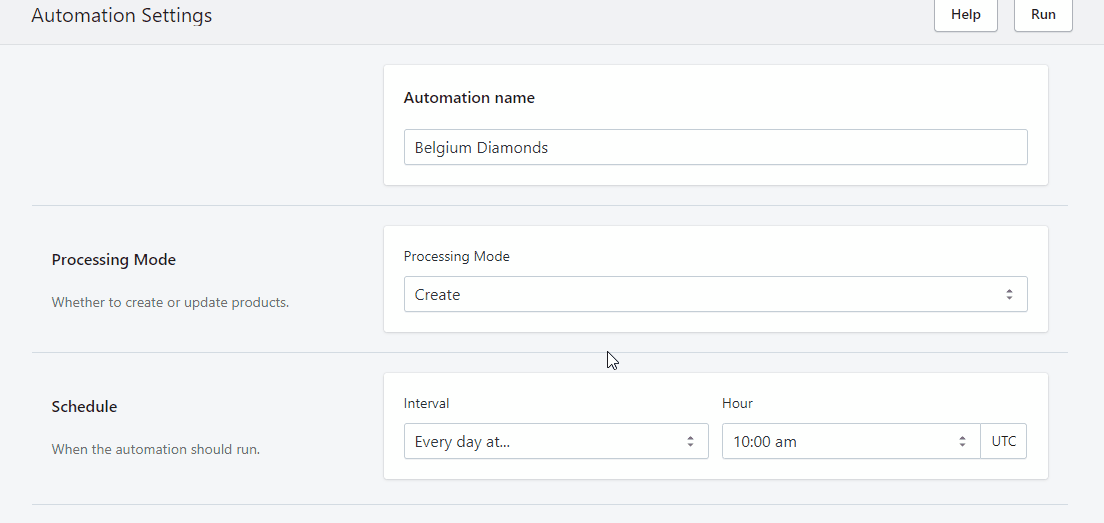Viewport: 1104px width, 523px height.
Task: Click the Interval field label
Action: [427, 403]
